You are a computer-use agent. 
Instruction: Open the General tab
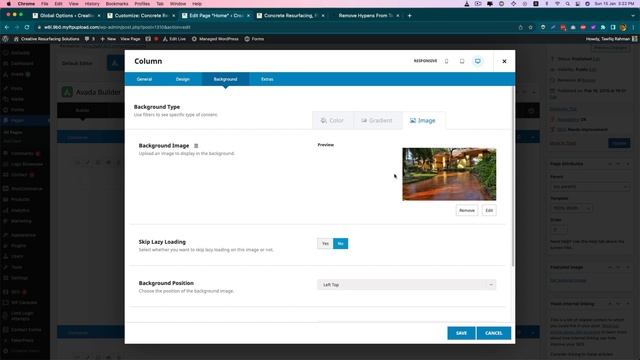click(144, 79)
